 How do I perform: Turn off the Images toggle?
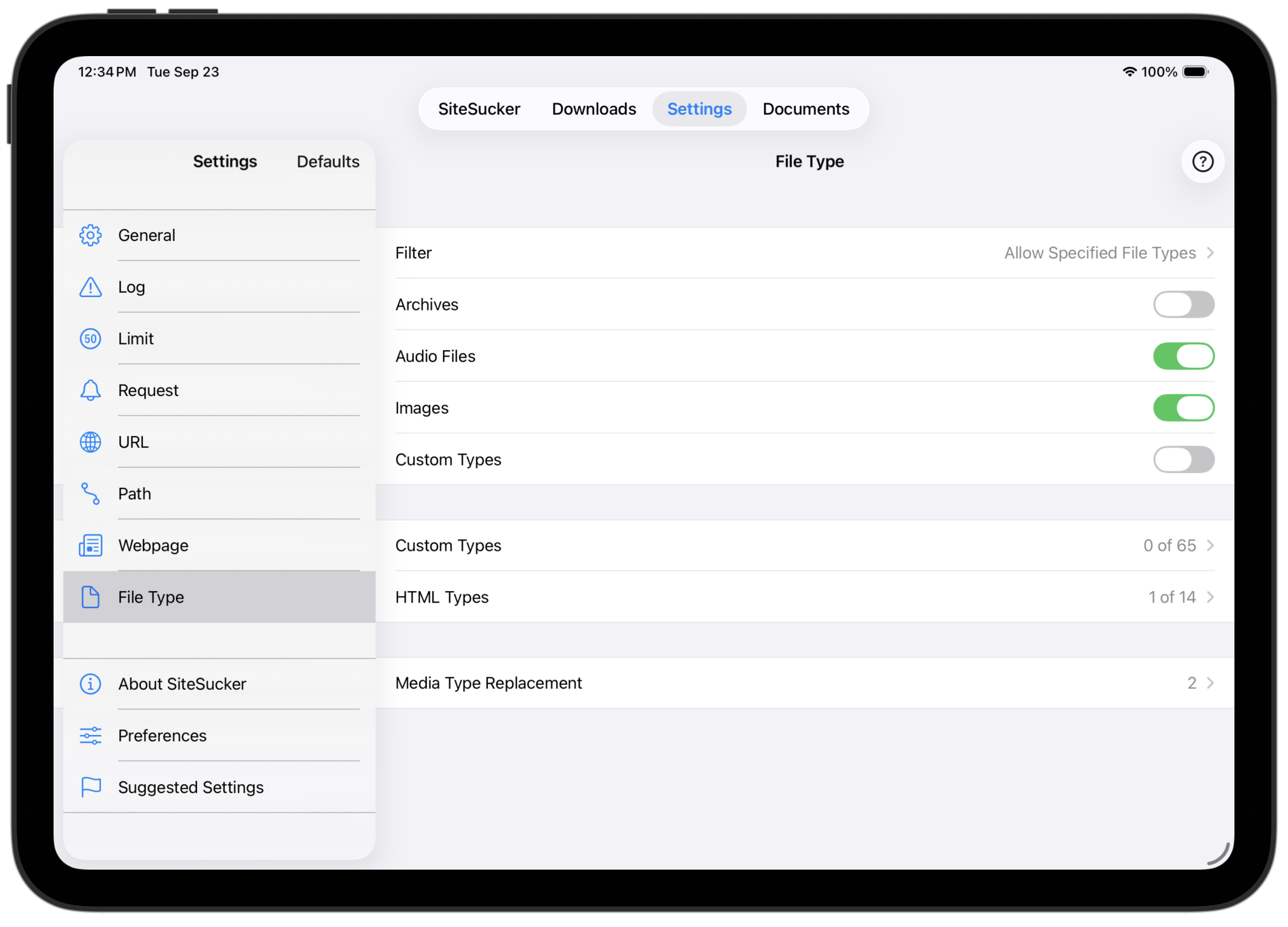coord(1183,408)
